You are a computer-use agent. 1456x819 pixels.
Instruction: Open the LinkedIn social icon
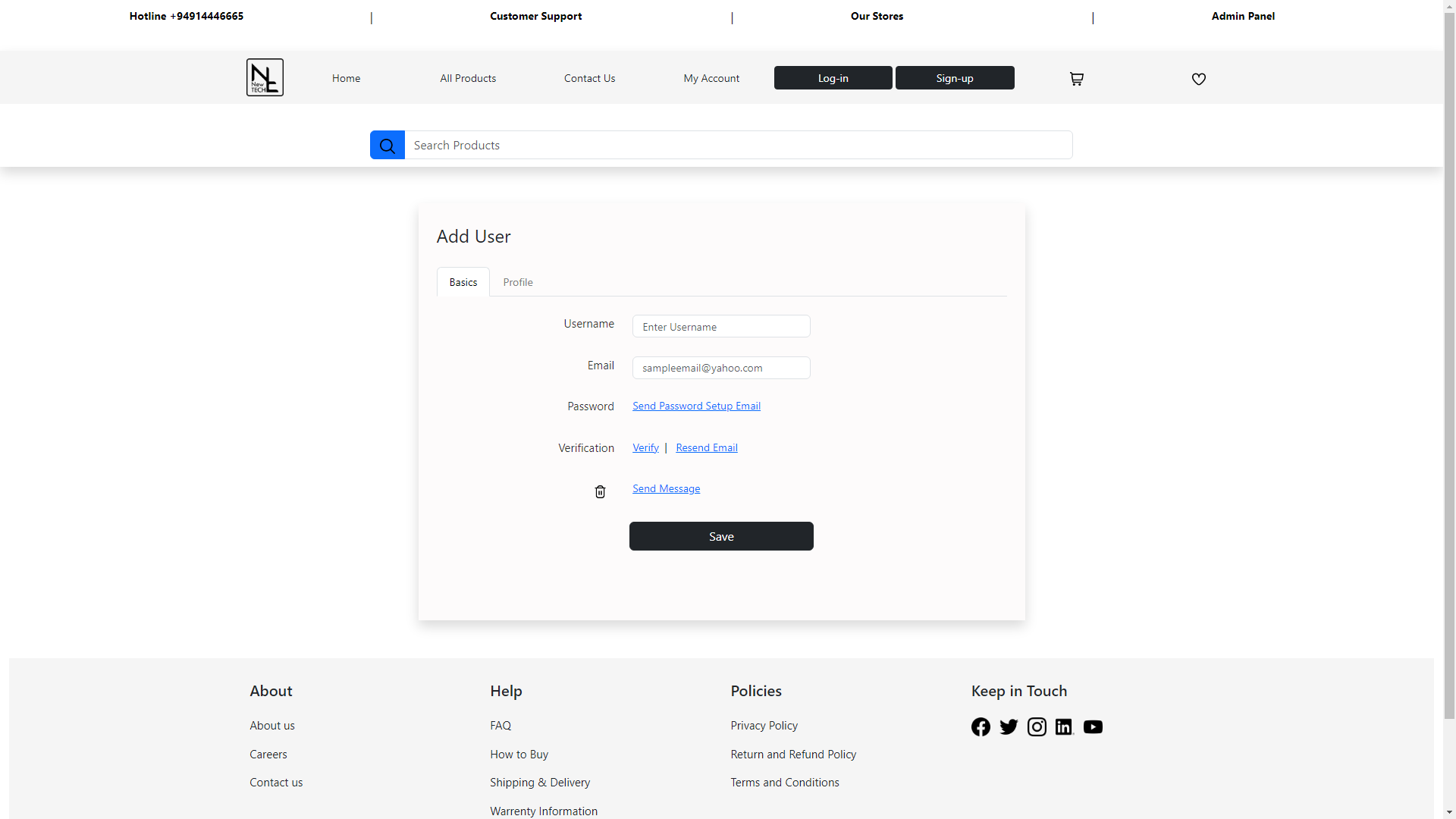click(1064, 727)
